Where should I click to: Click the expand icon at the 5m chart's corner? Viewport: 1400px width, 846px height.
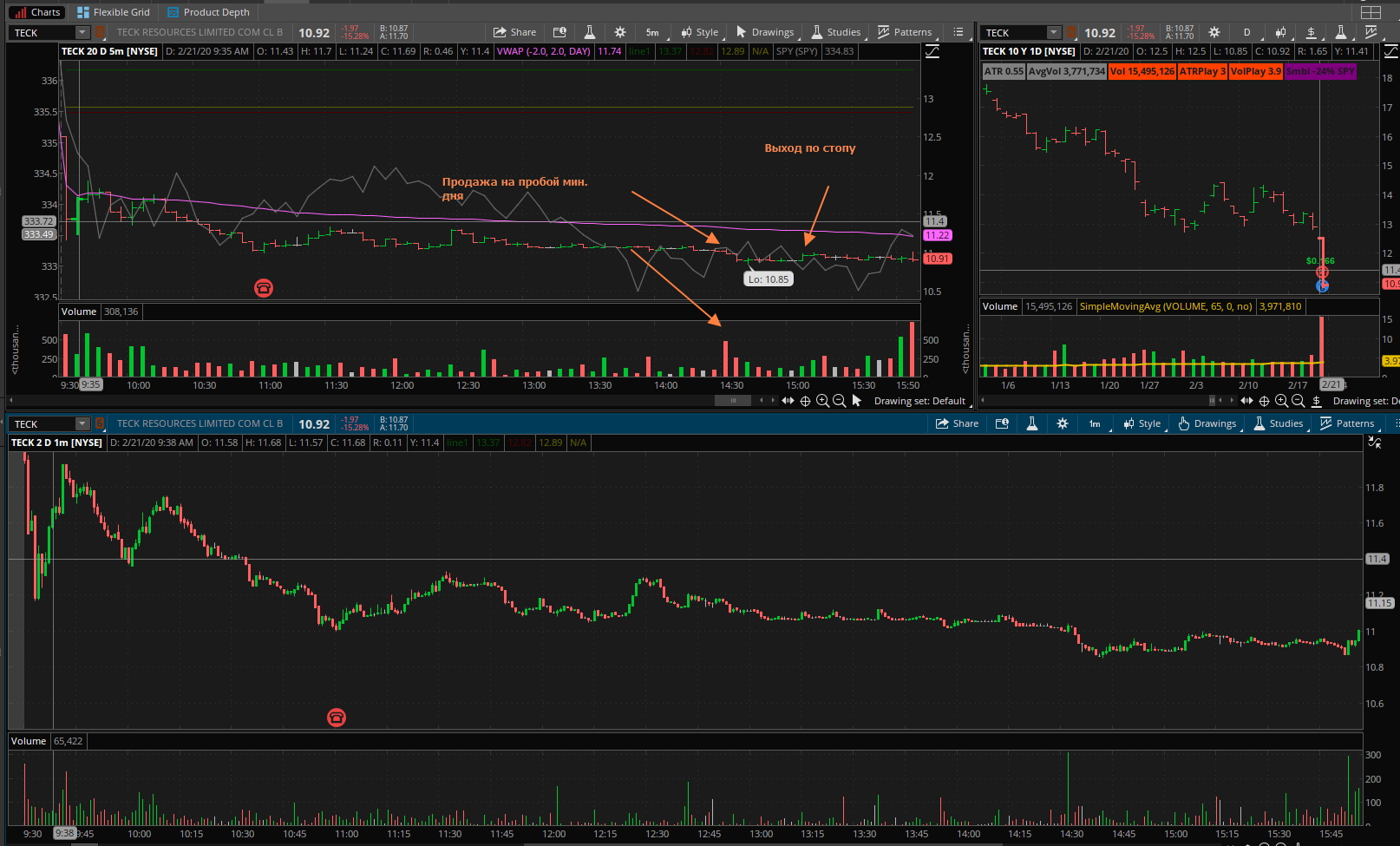pos(932,52)
